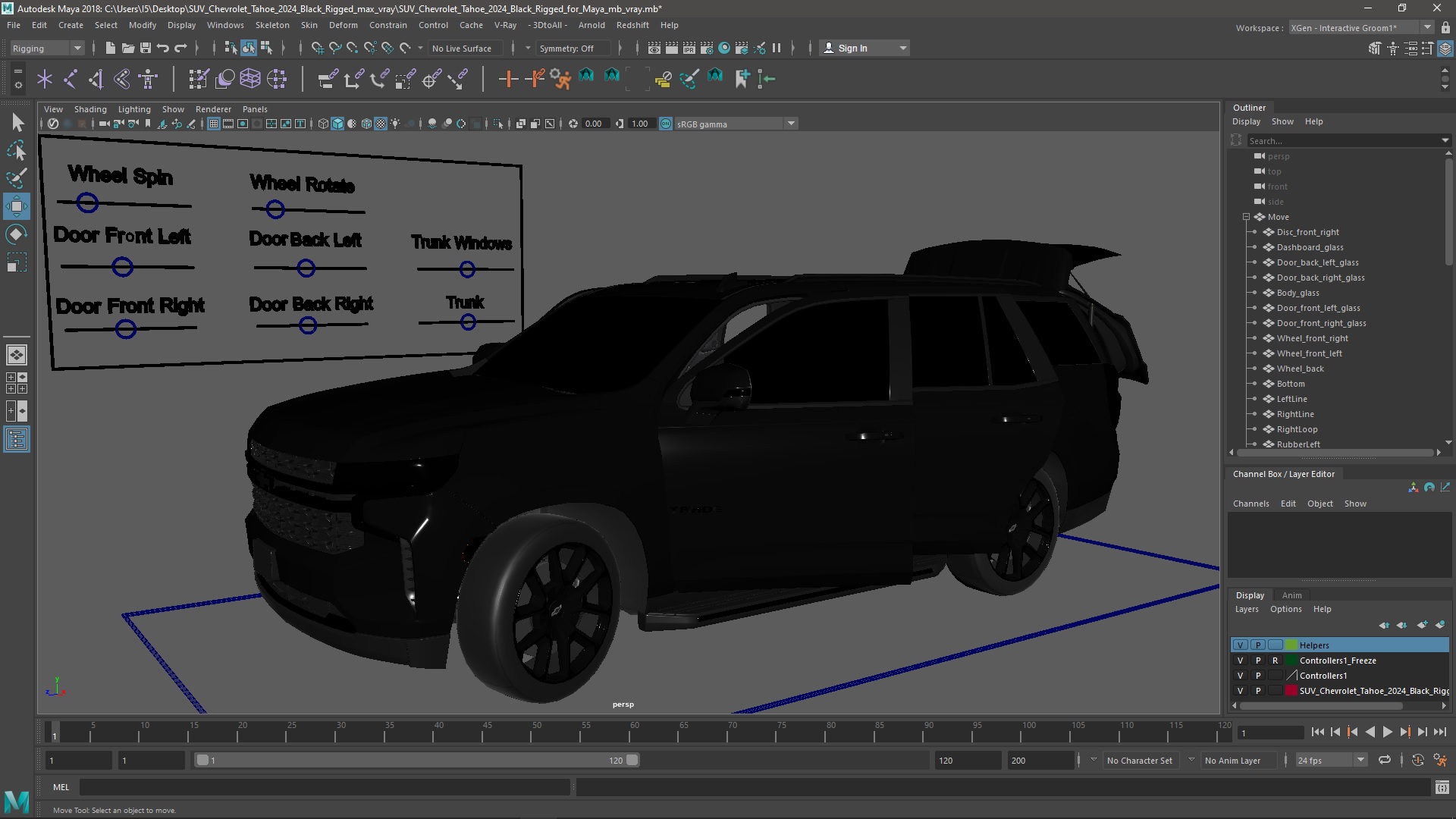The image size is (1456, 819).
Task: Click the Create Cluster shelf icon
Action: pyautogui.click(x=277, y=79)
